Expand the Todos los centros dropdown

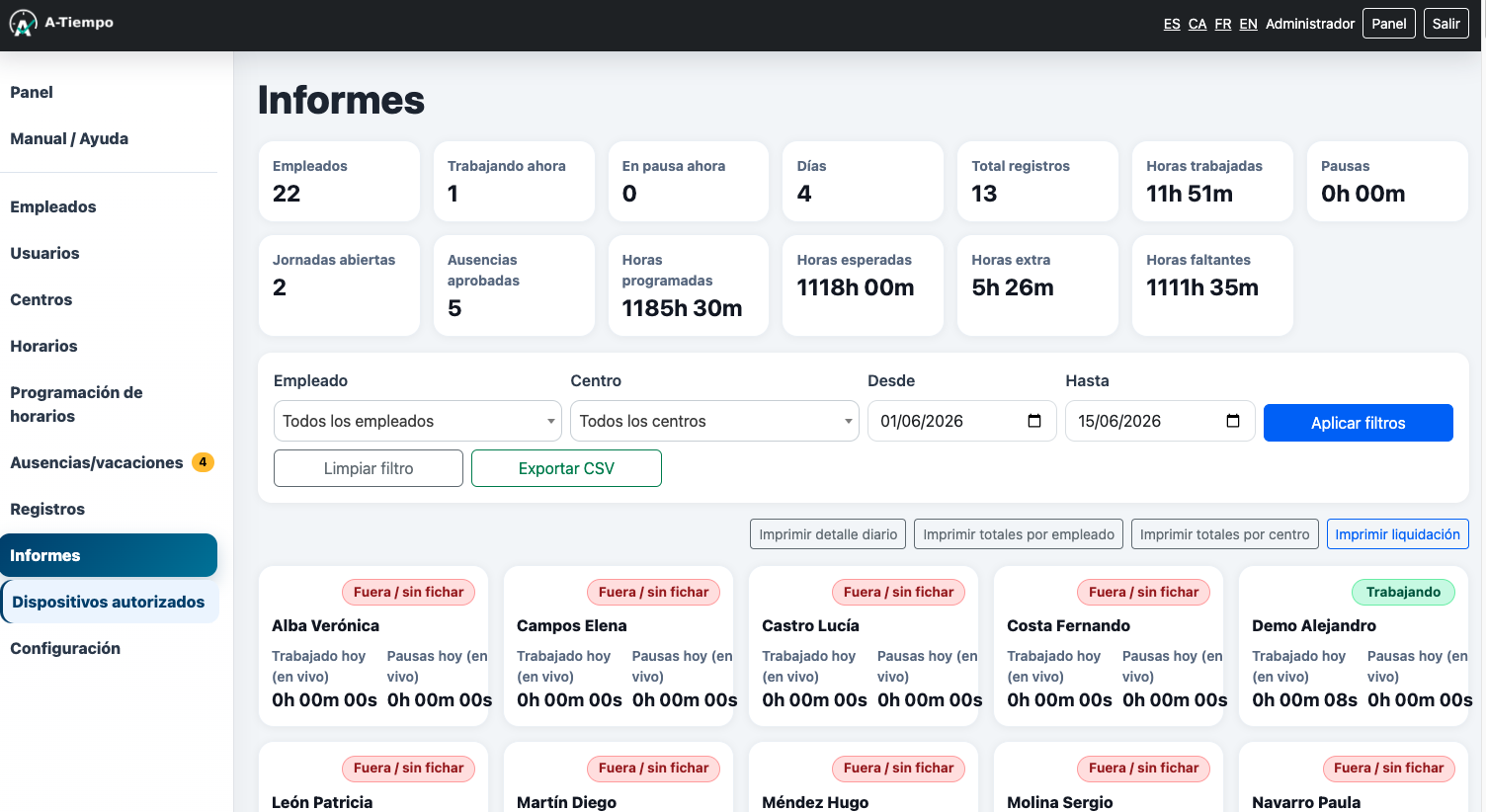[x=714, y=421]
